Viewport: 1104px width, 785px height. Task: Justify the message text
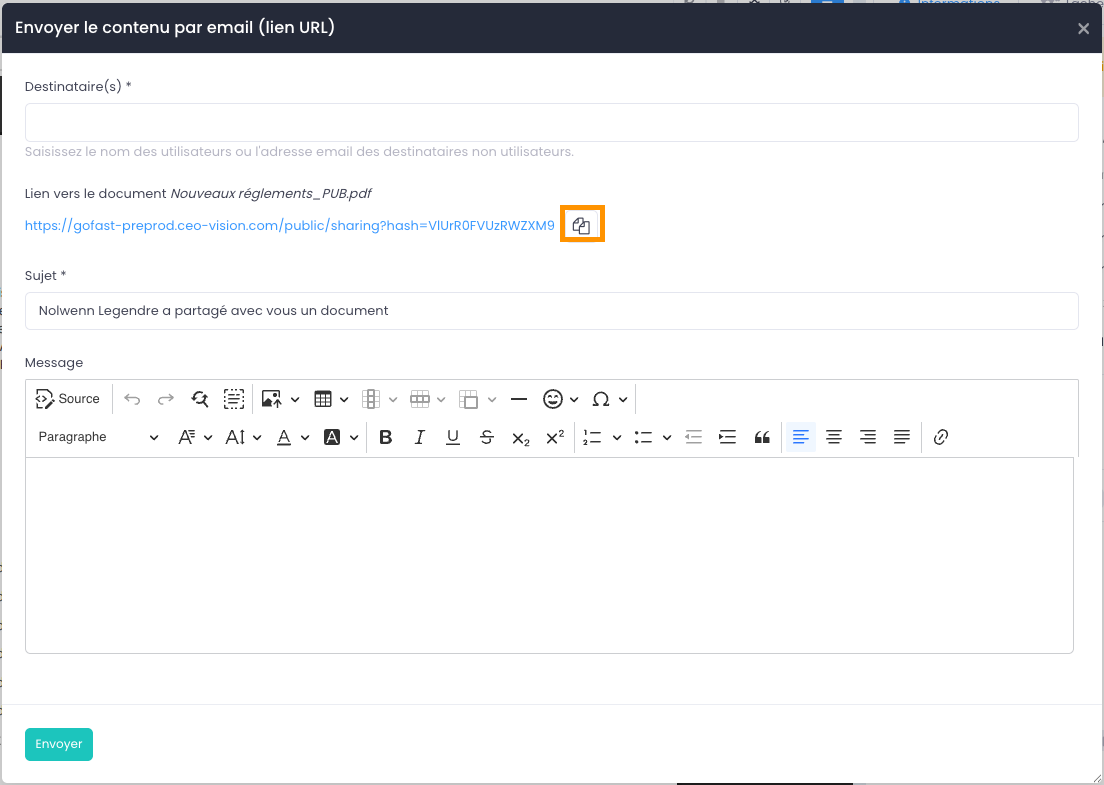point(902,437)
